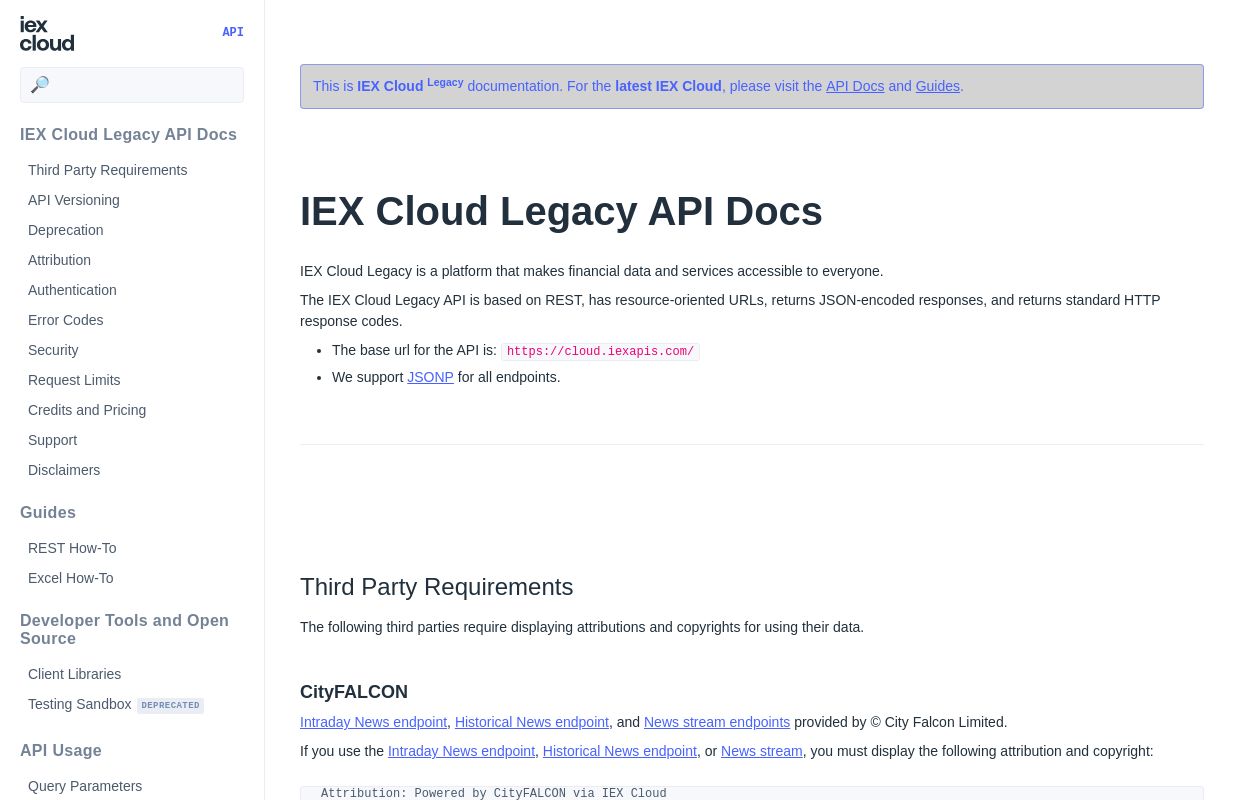
Task: Open the Excel How-To guide
Action: click(x=71, y=578)
